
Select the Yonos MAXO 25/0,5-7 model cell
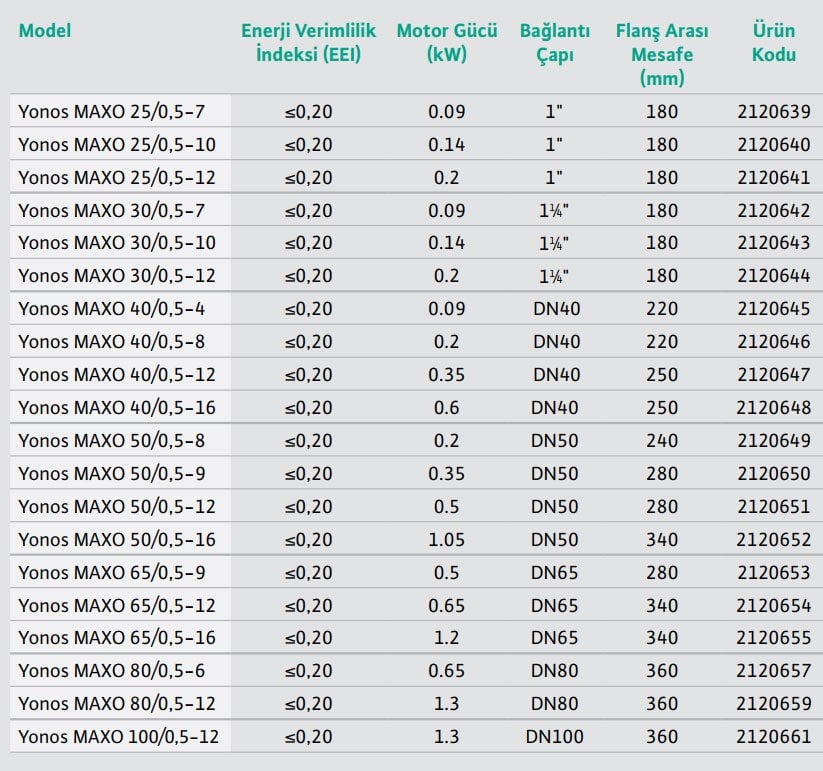pyautogui.click(x=120, y=111)
